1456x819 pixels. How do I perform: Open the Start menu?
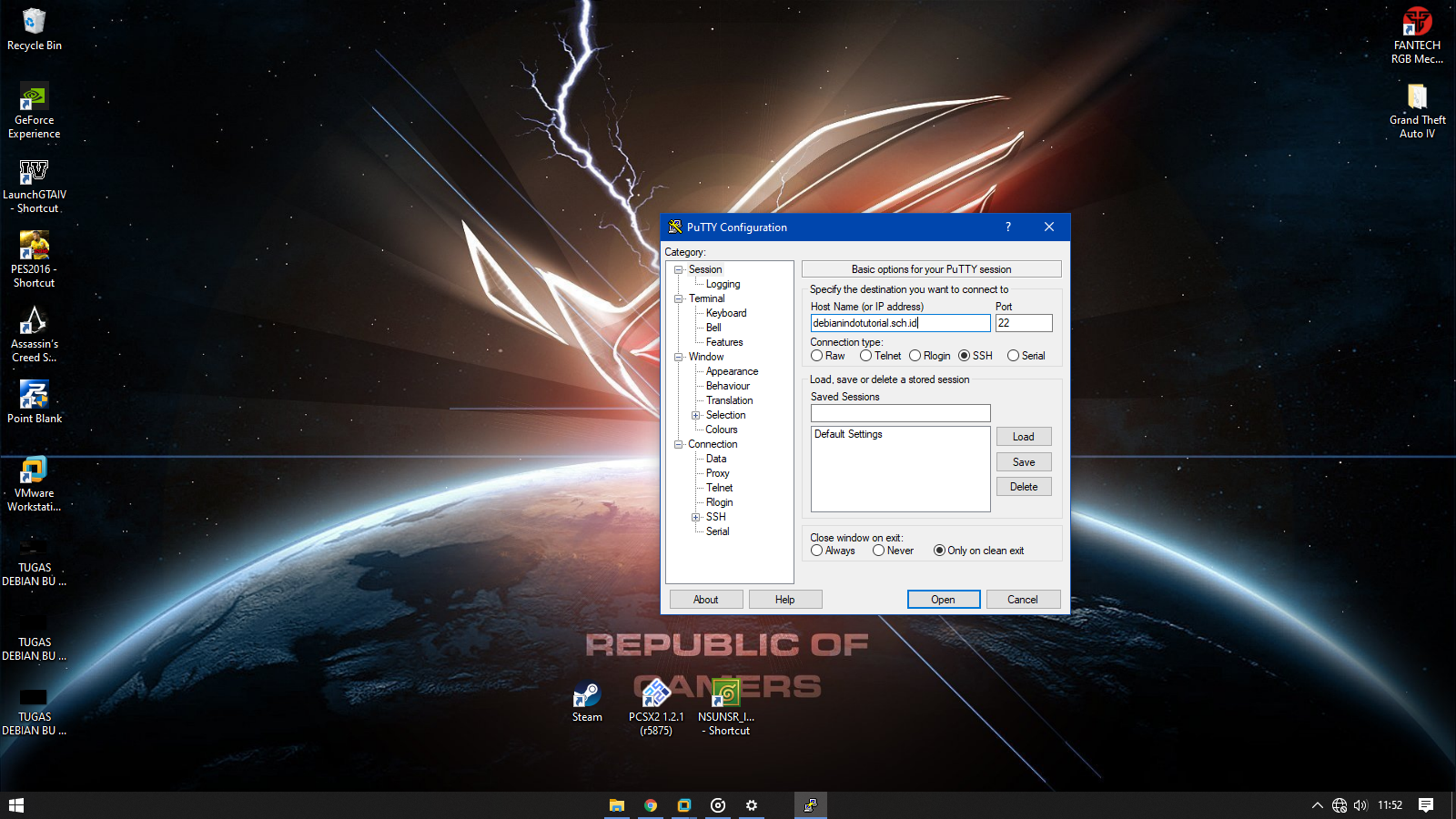coord(15,805)
